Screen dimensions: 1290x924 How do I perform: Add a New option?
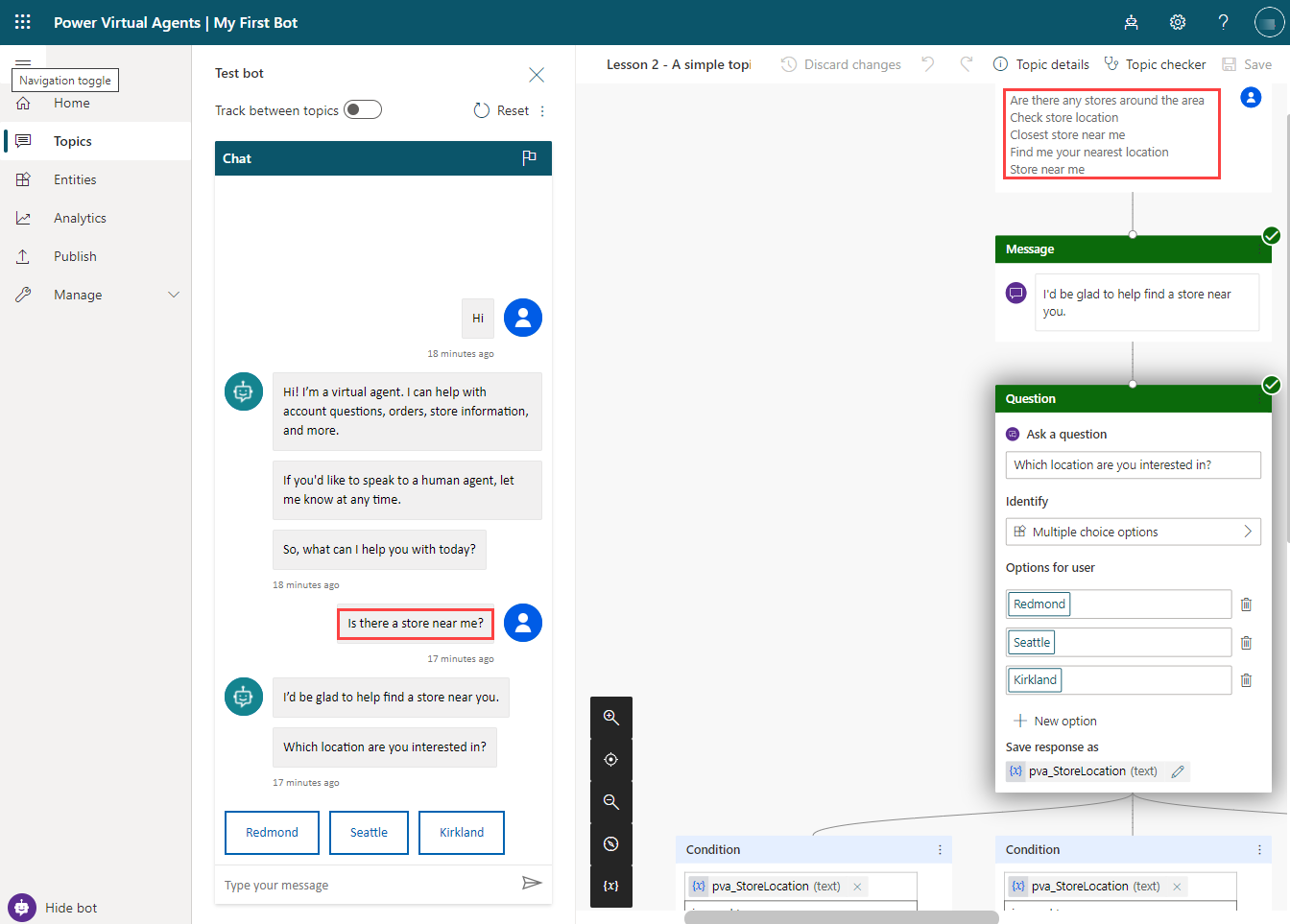coord(1055,721)
